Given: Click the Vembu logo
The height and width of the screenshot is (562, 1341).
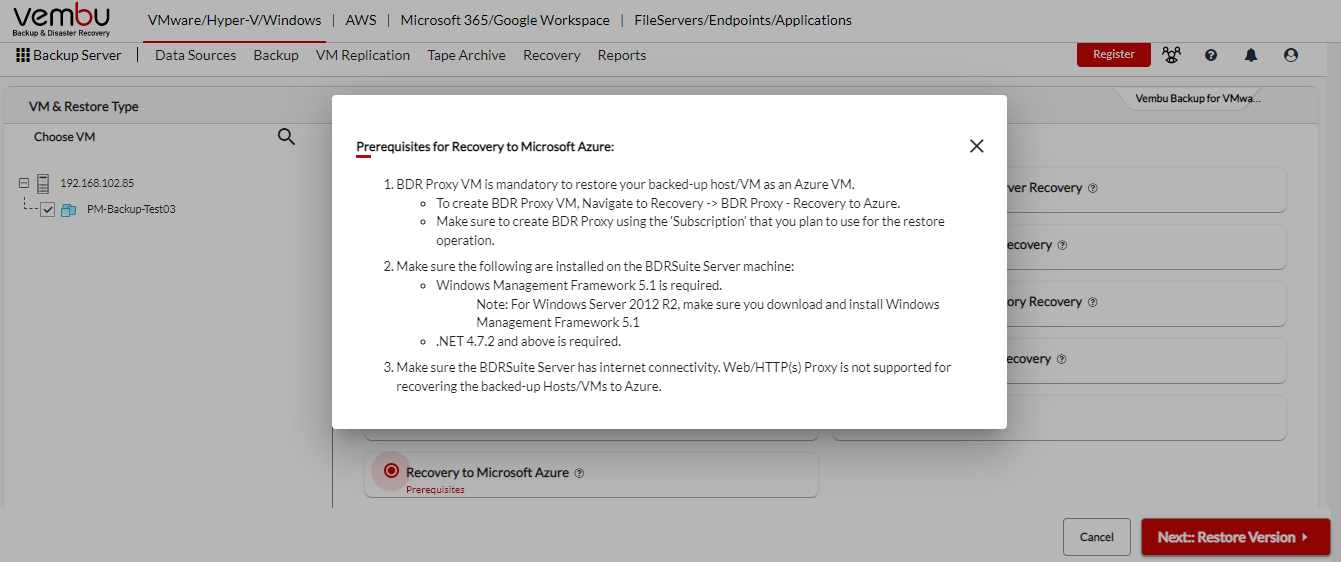Looking at the screenshot, I should coord(61,20).
